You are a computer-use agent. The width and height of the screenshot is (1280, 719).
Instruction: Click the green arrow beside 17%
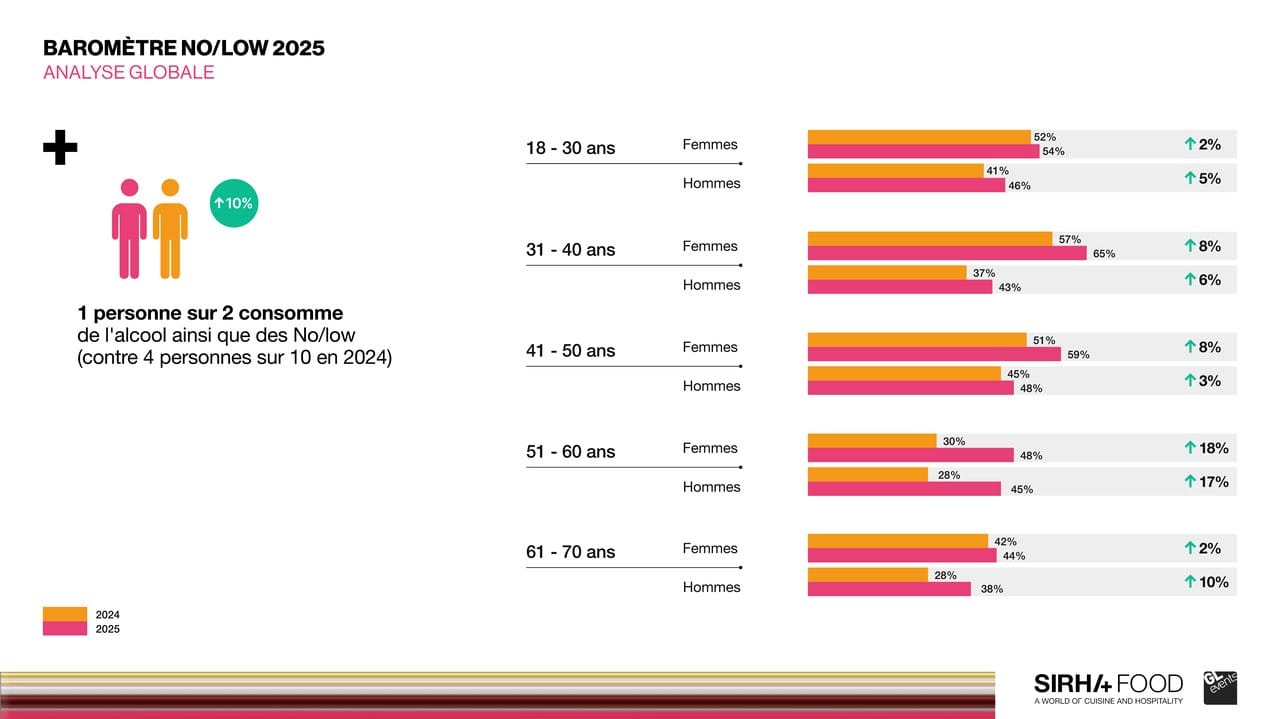pyautogui.click(x=1190, y=482)
